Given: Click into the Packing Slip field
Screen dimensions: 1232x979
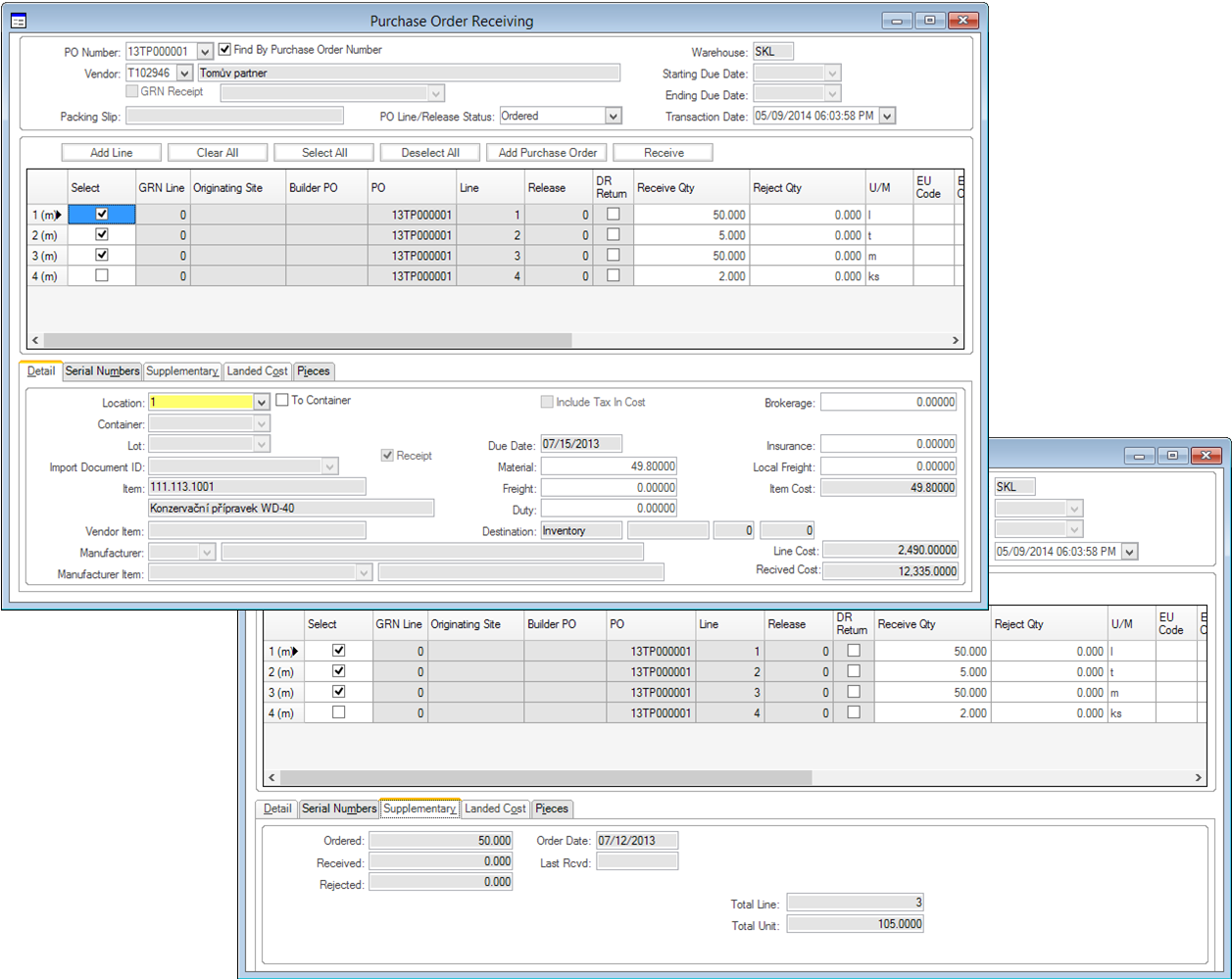Looking at the screenshot, I should pos(235,116).
